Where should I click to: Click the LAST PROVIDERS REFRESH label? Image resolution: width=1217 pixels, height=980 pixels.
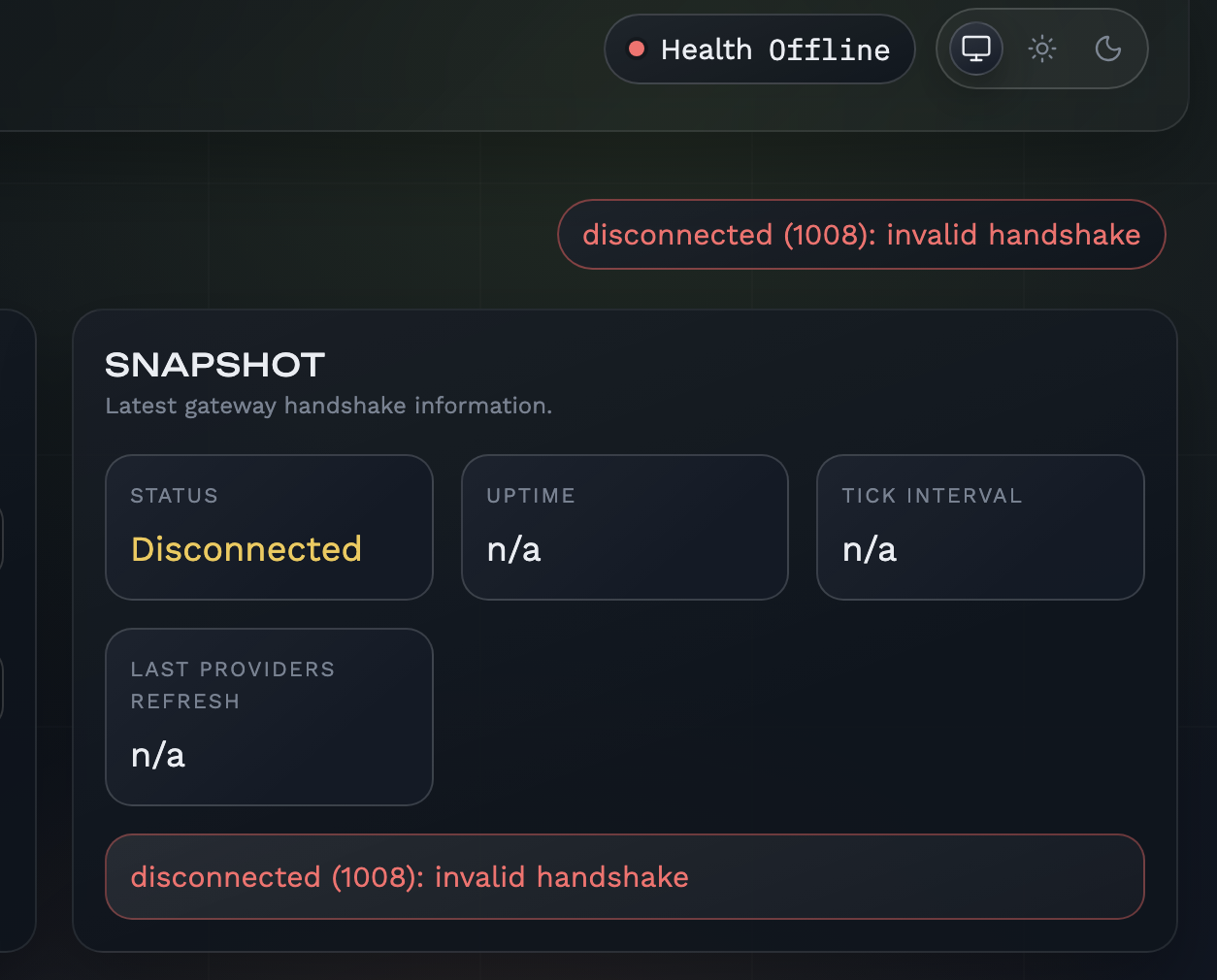232,685
